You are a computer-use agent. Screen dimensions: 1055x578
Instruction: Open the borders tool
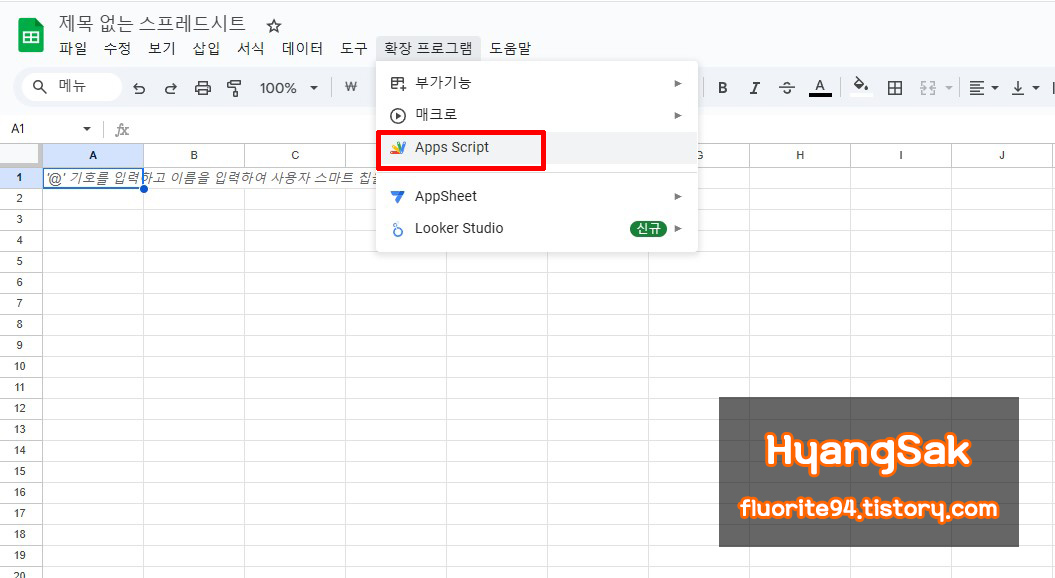895,87
